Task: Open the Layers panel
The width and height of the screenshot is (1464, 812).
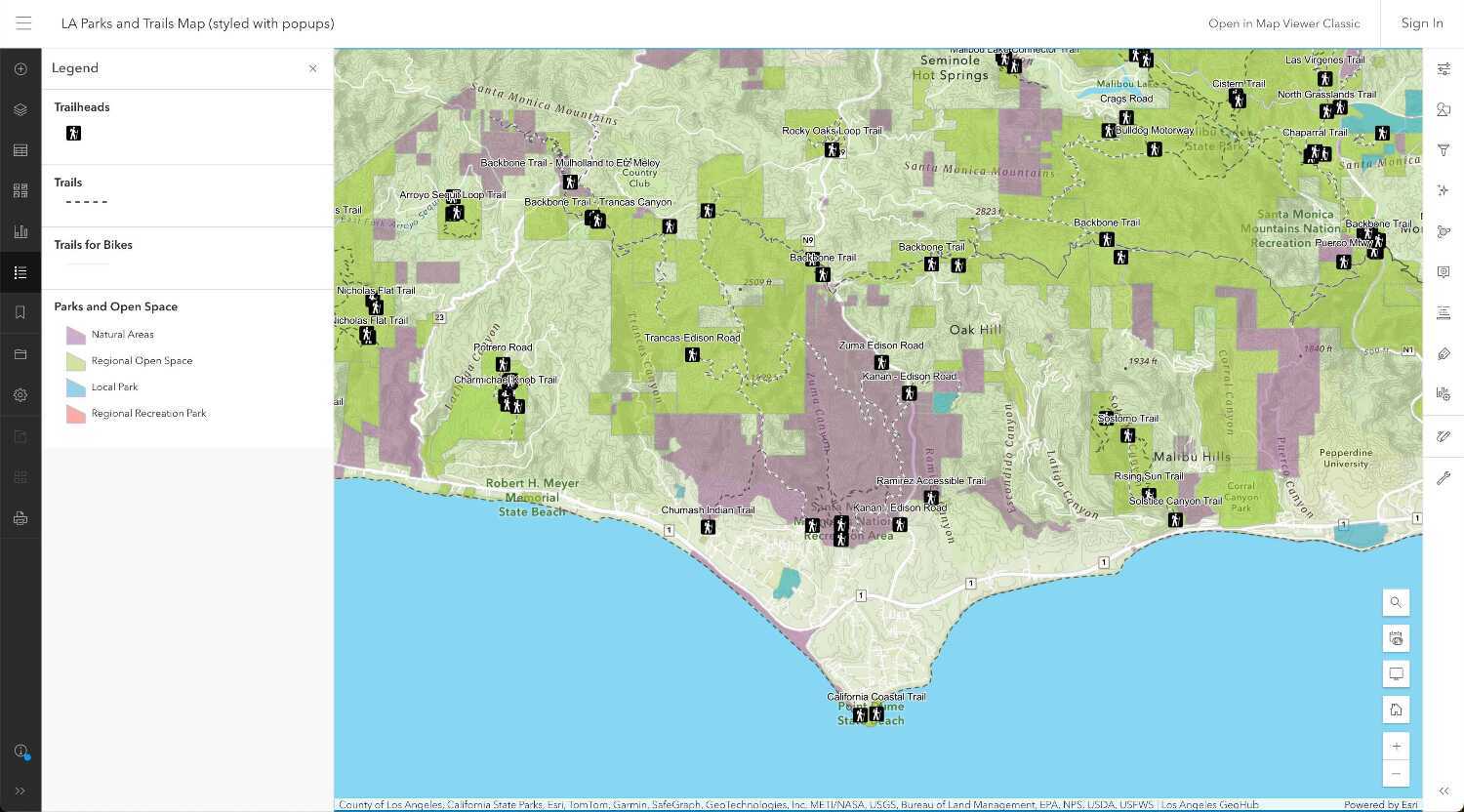Action: tap(20, 109)
